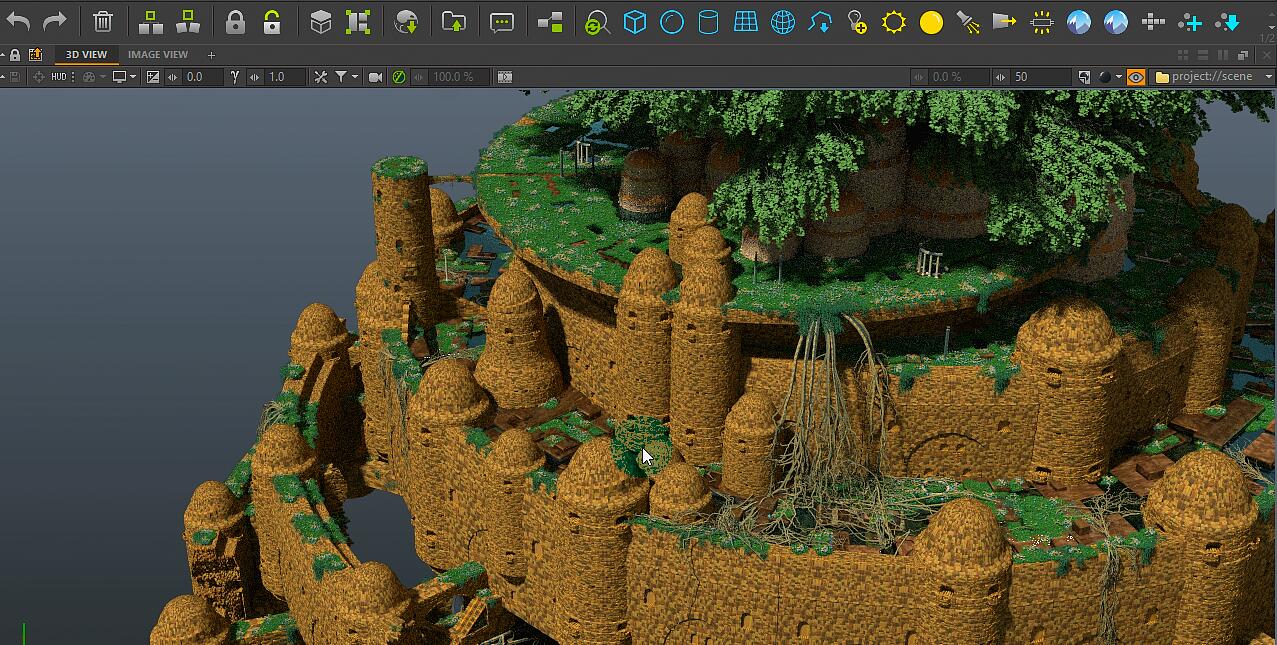The height and width of the screenshot is (645, 1277).
Task: Create a cylinder primitive
Action: pos(708,21)
